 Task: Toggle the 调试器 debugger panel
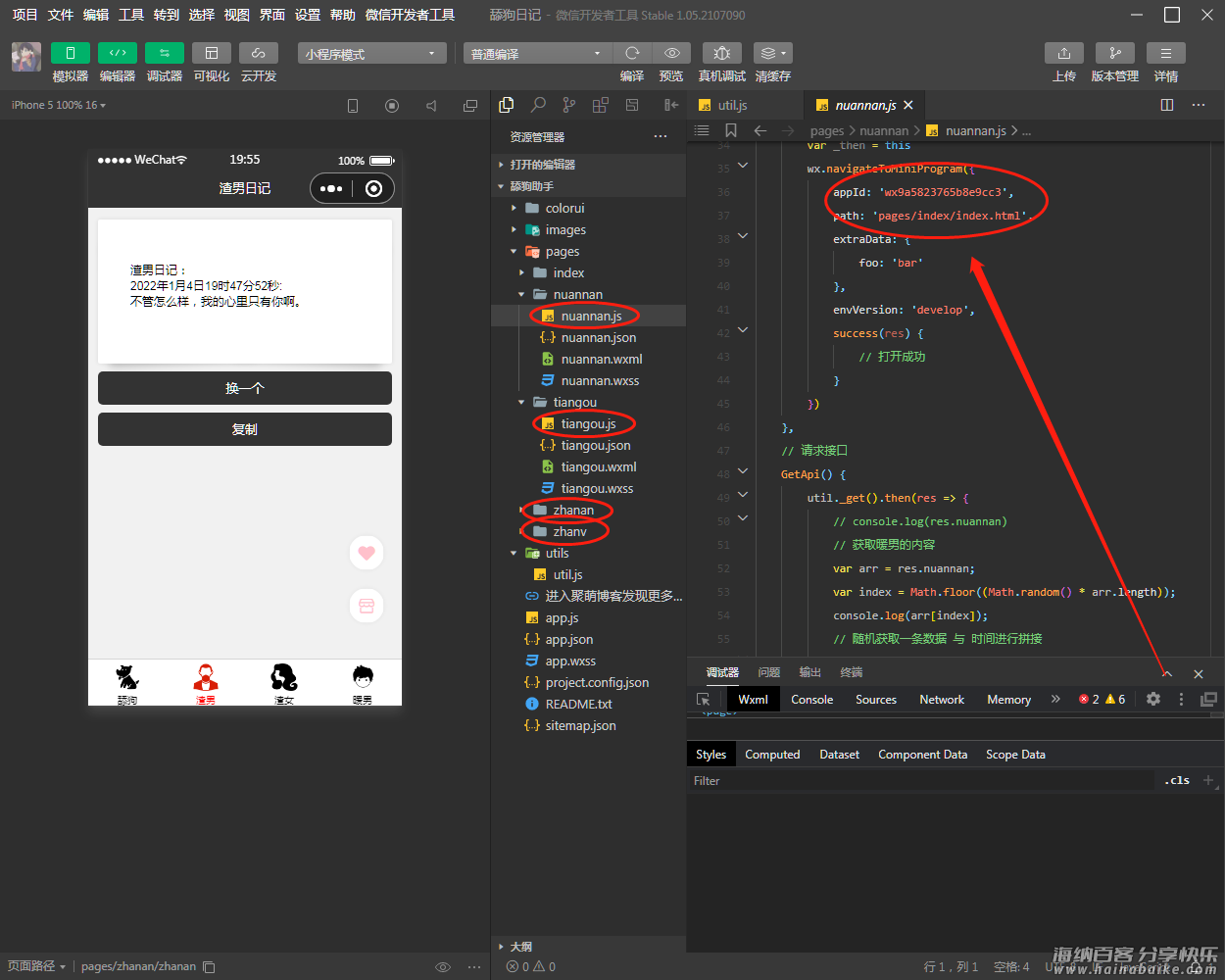[x=165, y=53]
